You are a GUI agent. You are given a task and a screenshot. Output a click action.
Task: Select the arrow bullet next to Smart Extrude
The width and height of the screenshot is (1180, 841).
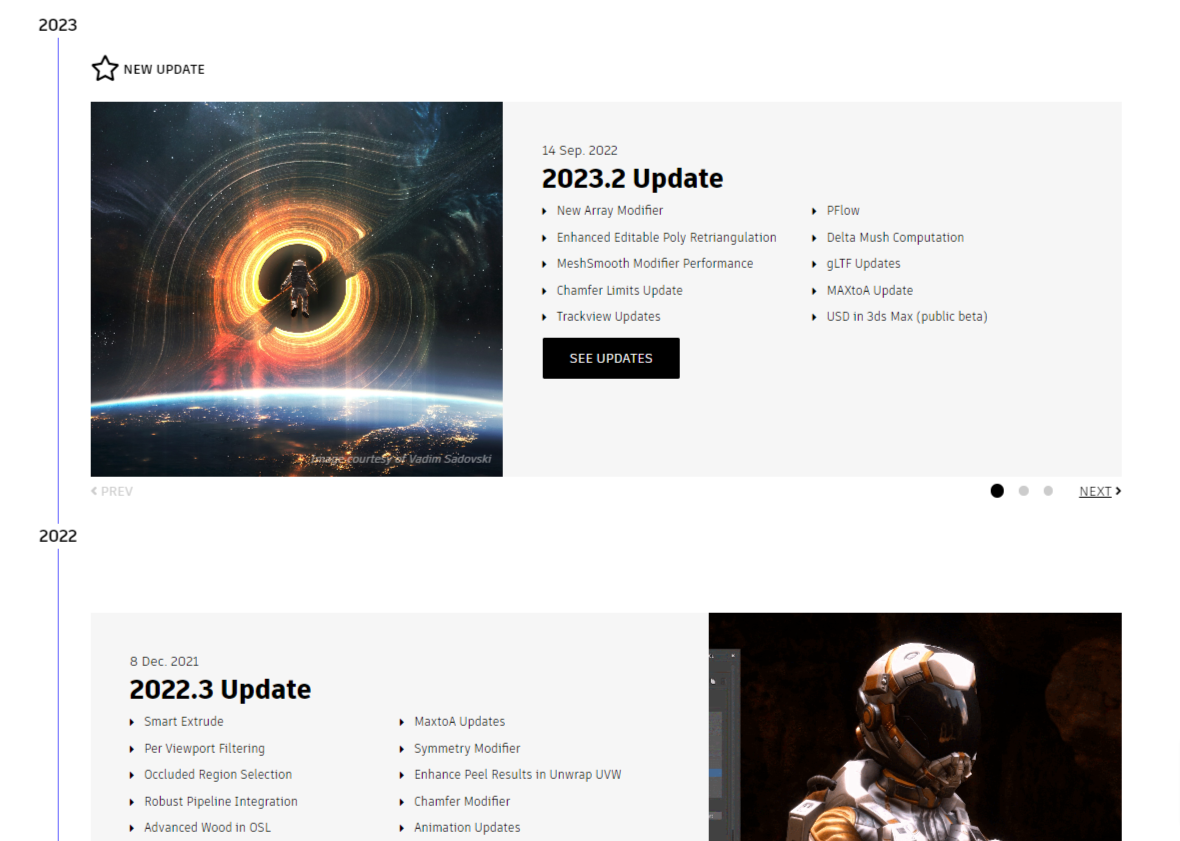tap(132, 721)
